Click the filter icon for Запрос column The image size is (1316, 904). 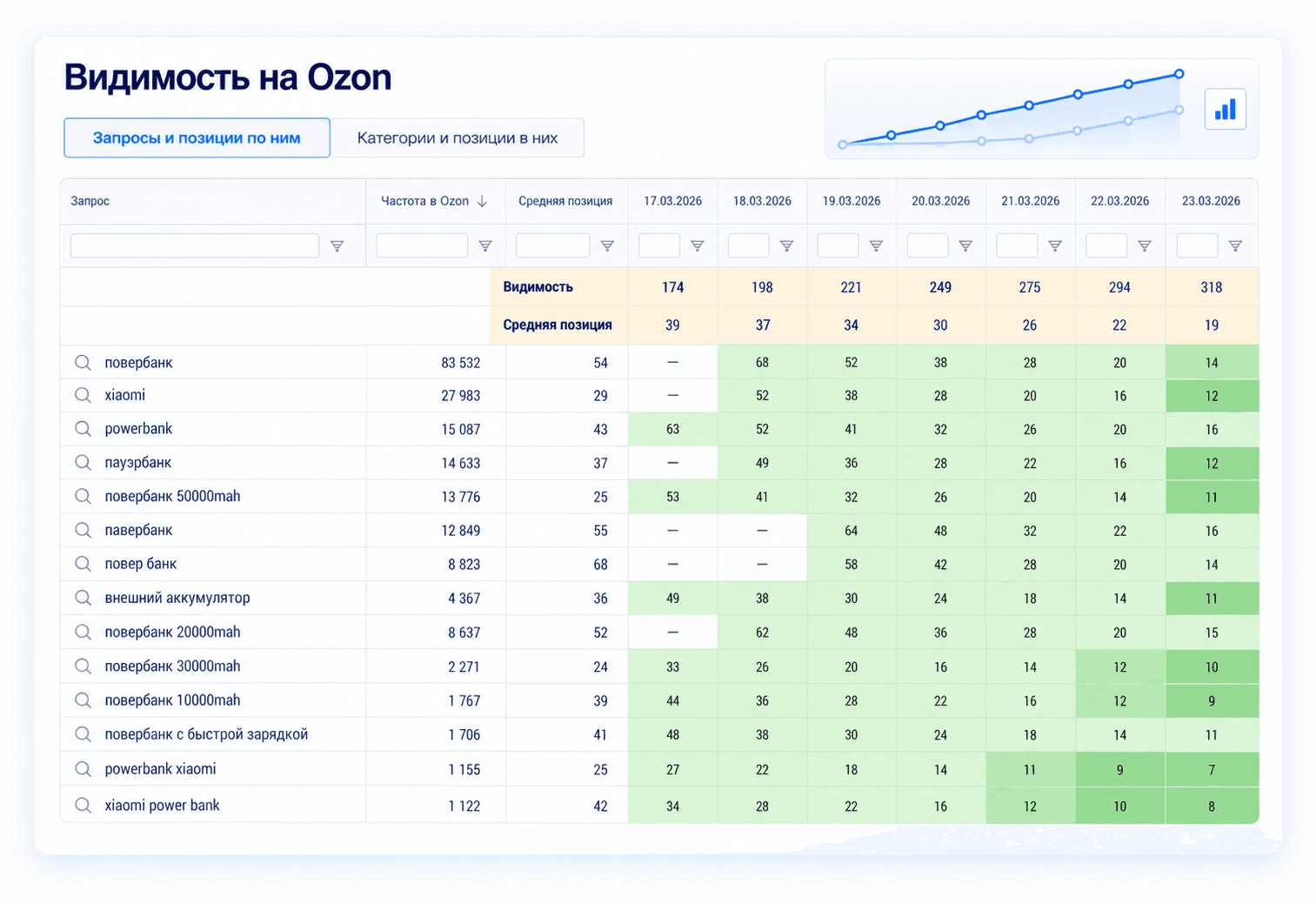[x=337, y=246]
